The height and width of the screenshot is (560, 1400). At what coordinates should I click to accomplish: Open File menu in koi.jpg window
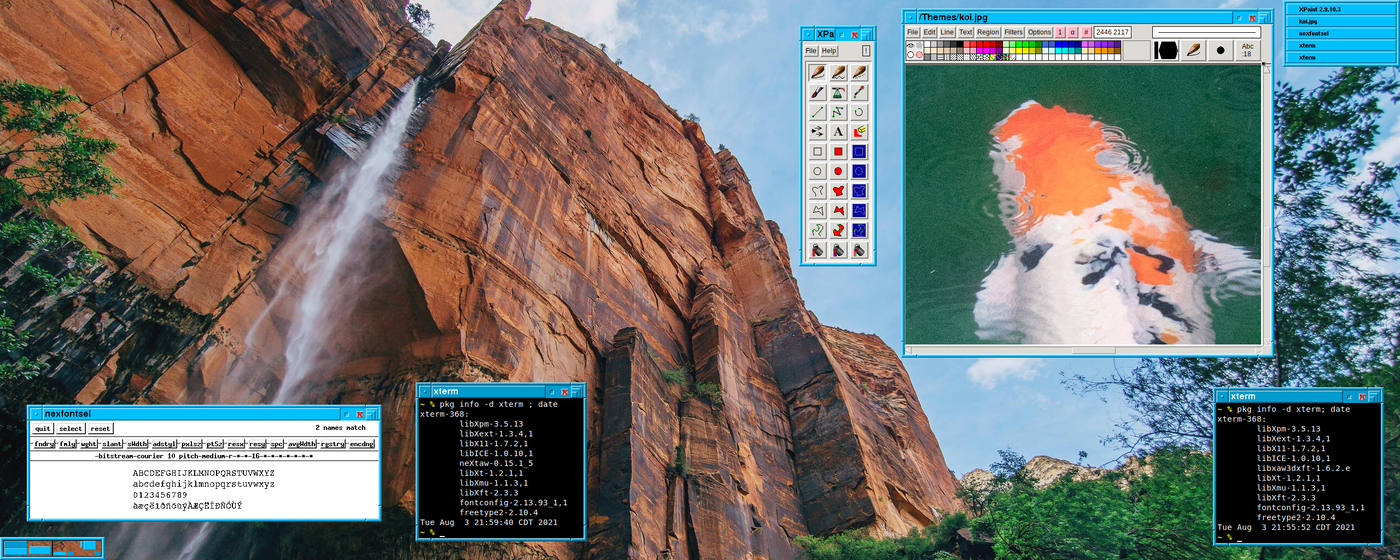click(x=913, y=32)
